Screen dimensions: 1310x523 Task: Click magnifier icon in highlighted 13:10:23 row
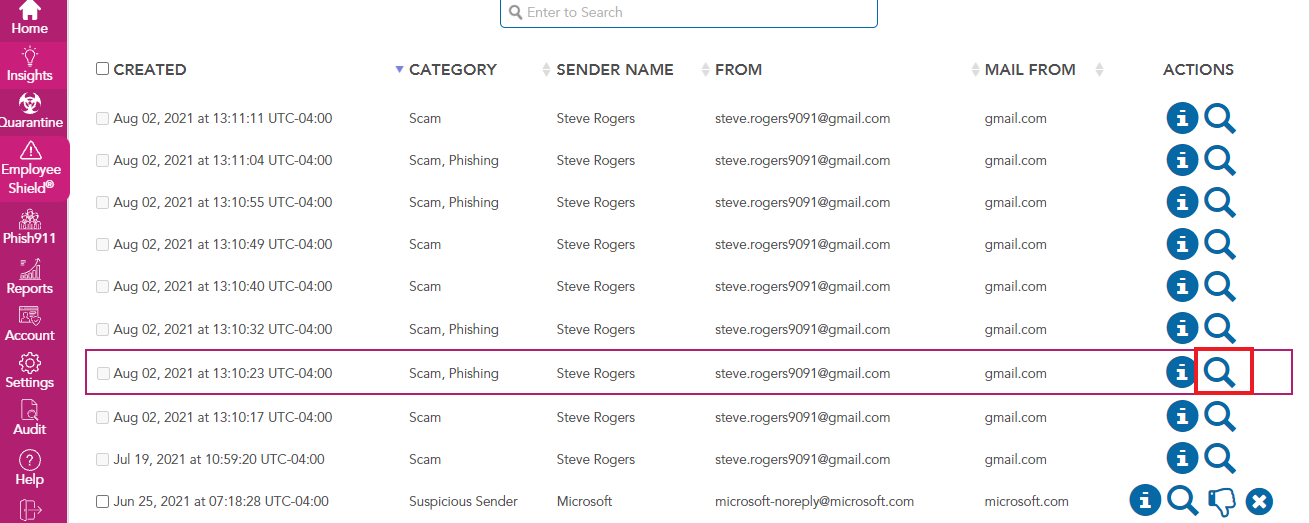pos(1219,373)
